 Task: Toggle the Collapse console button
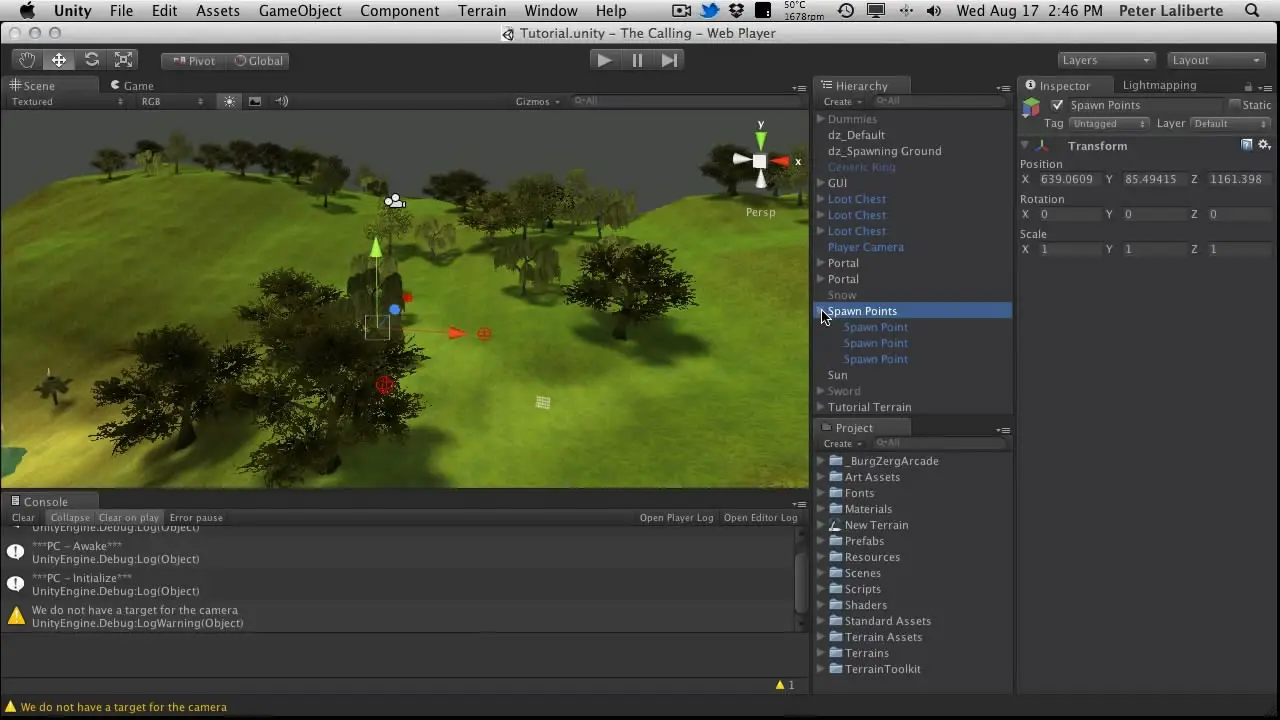click(x=70, y=518)
